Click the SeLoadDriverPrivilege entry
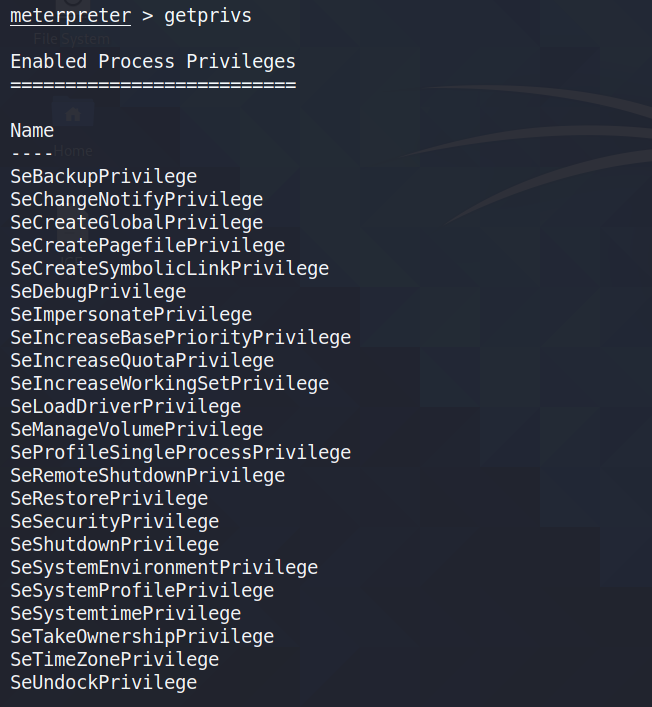The image size is (652, 707). [x=126, y=407]
